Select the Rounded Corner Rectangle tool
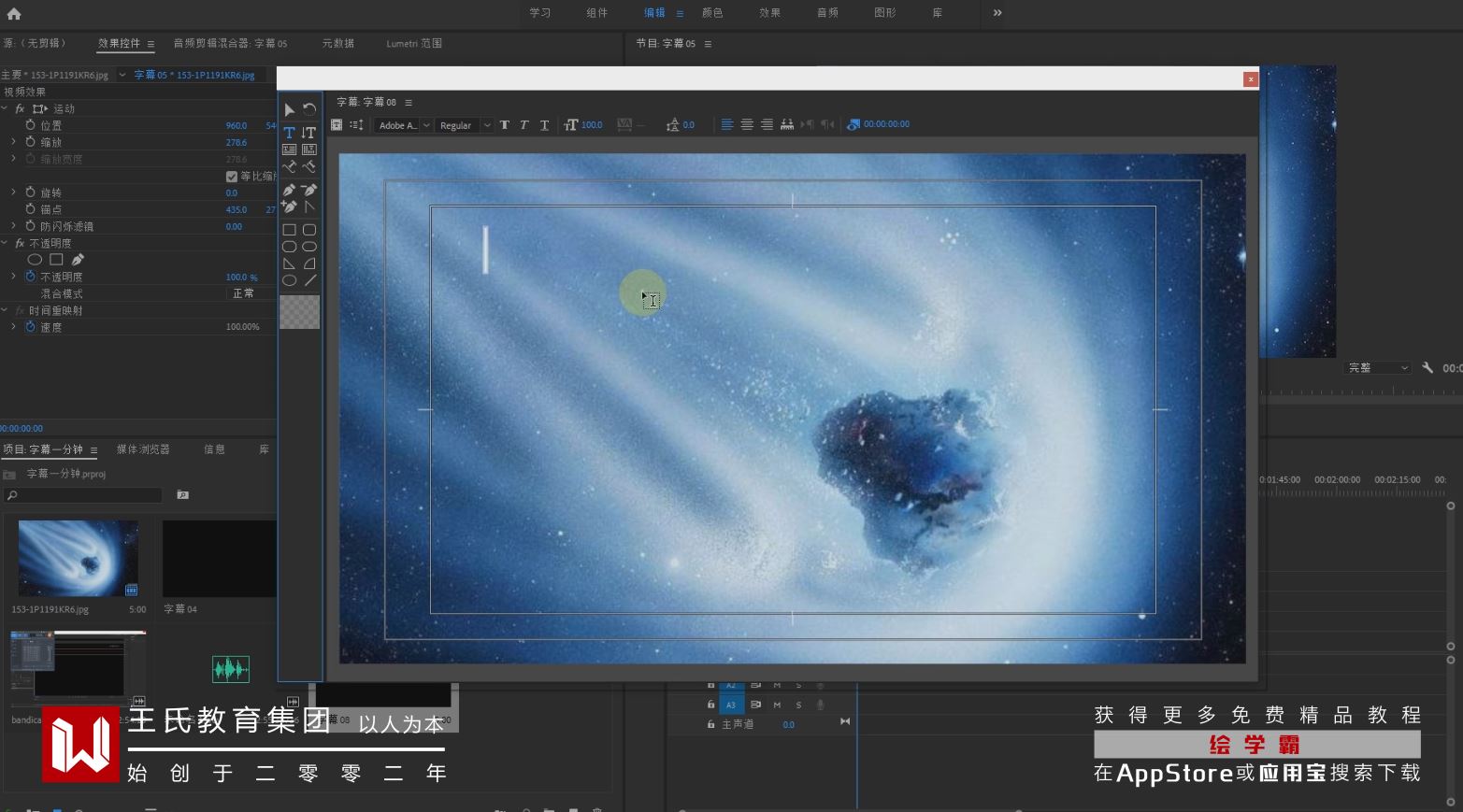Image resolution: width=1463 pixels, height=812 pixels. [309, 230]
